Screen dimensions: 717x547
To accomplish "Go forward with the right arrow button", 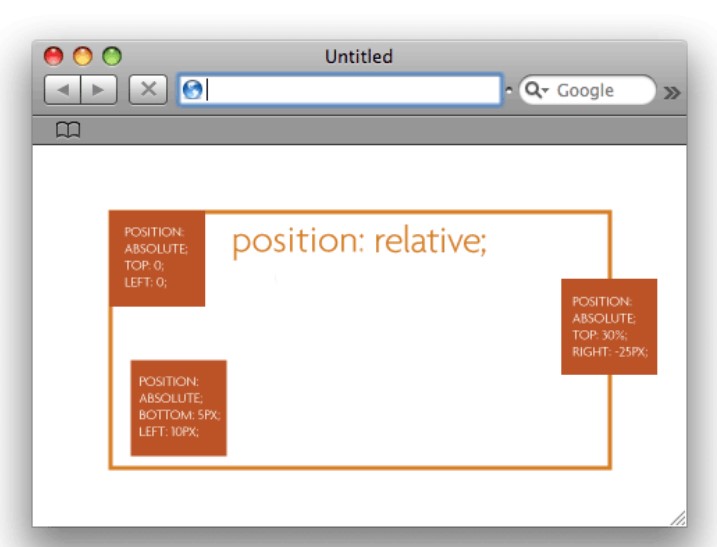I will pos(99,90).
